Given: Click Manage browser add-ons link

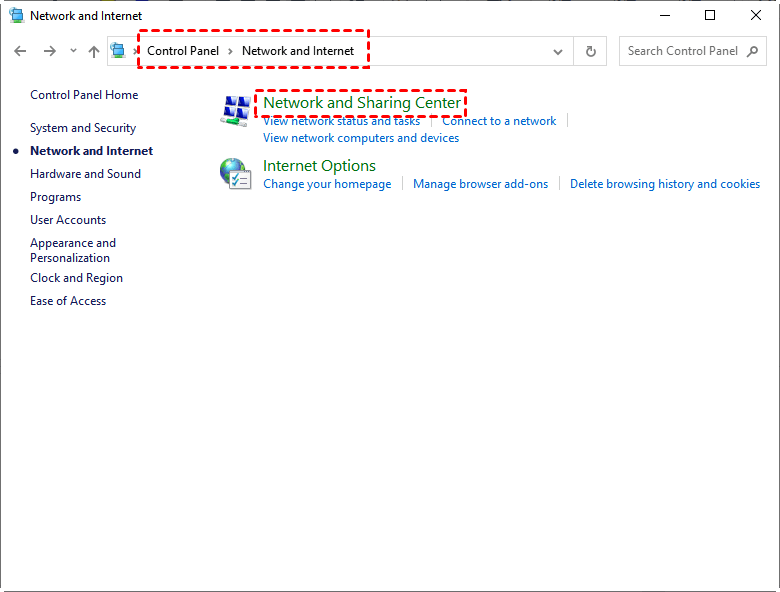Looking at the screenshot, I should [480, 184].
